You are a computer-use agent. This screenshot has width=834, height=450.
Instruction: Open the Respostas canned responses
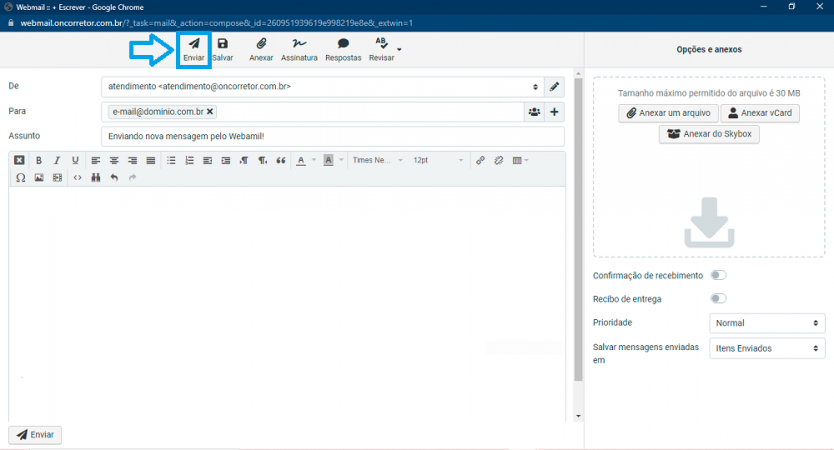343,49
